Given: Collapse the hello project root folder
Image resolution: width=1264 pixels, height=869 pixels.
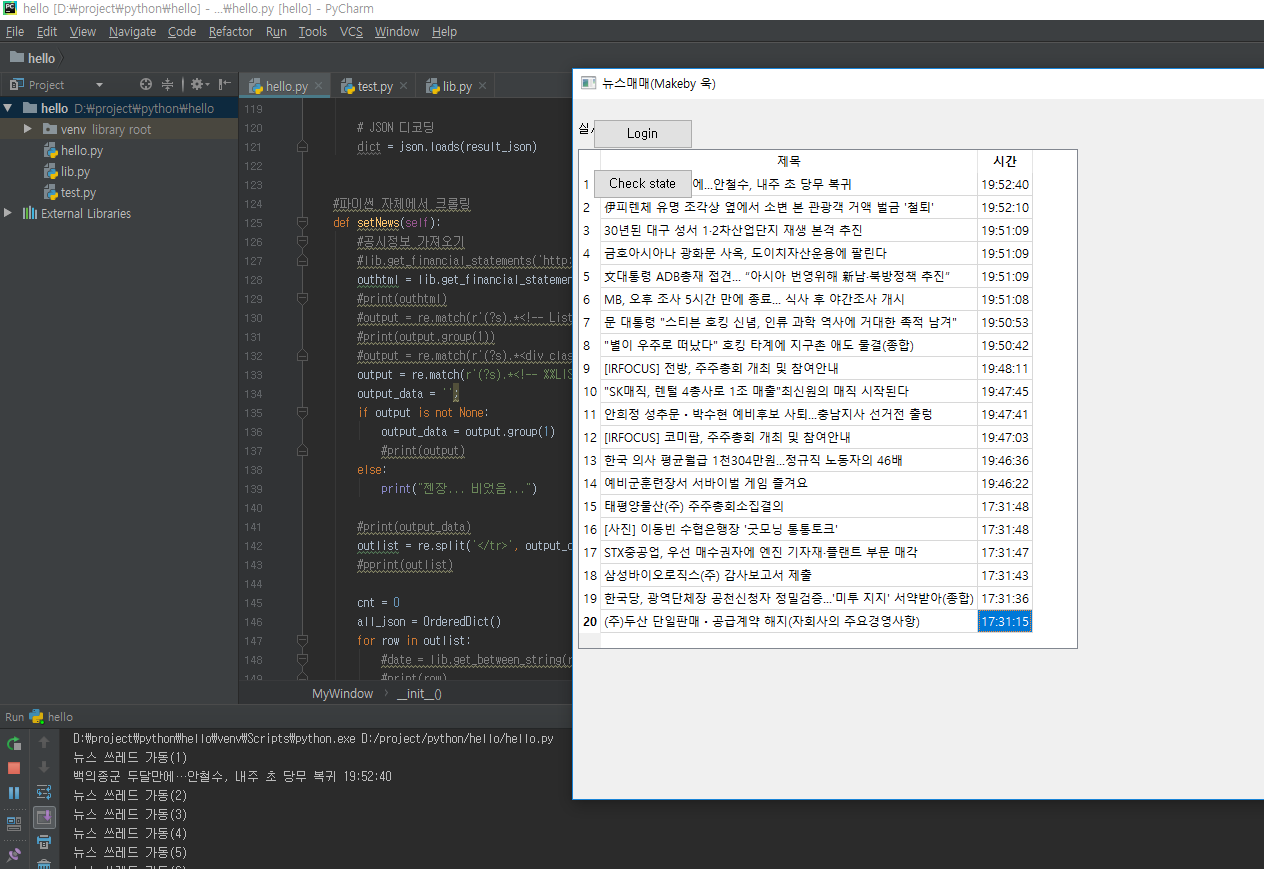Looking at the screenshot, I should 9,108.
